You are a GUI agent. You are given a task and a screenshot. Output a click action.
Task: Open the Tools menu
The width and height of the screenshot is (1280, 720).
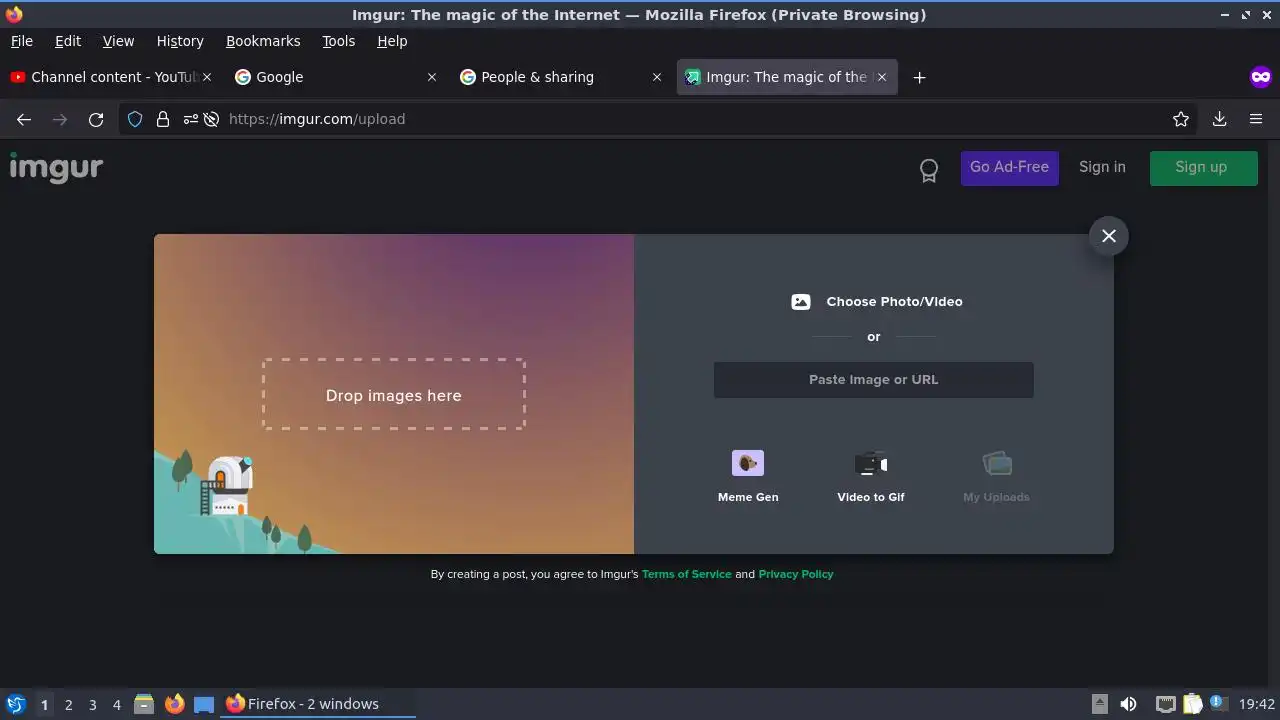click(x=339, y=41)
